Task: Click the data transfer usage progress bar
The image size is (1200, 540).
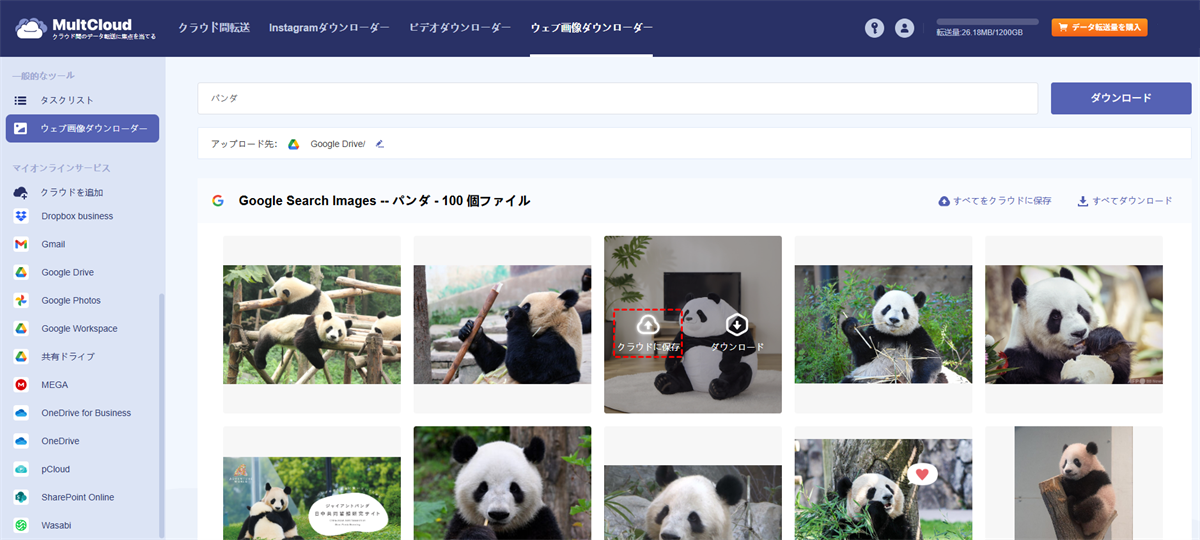Action: point(987,21)
